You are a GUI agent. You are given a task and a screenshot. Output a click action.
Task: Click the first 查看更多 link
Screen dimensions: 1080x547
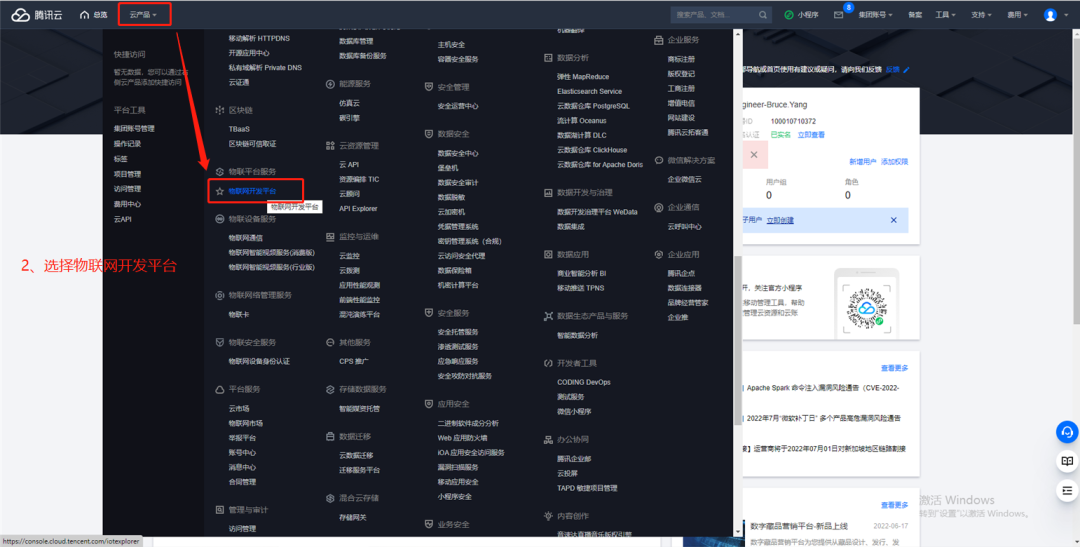pos(894,369)
